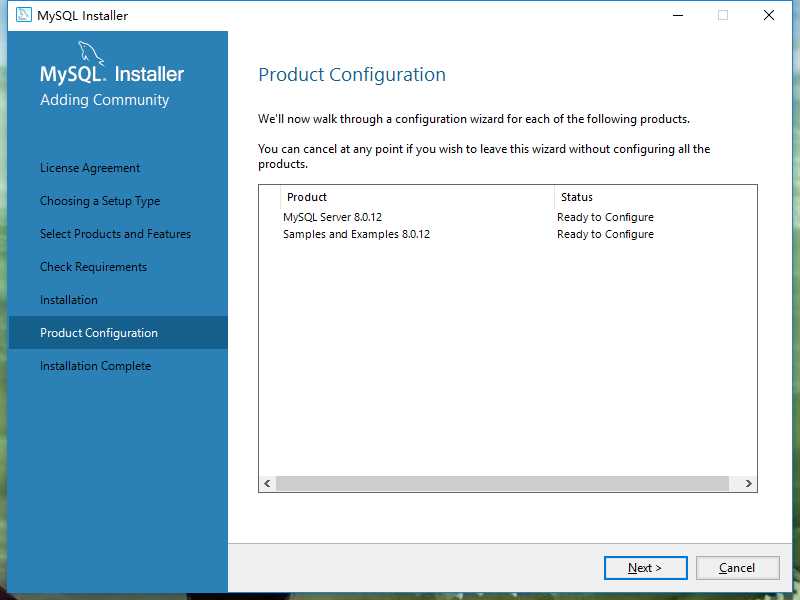Viewport: 800px width, 600px height.
Task: Open Select Products and Features step
Action: [115, 234]
